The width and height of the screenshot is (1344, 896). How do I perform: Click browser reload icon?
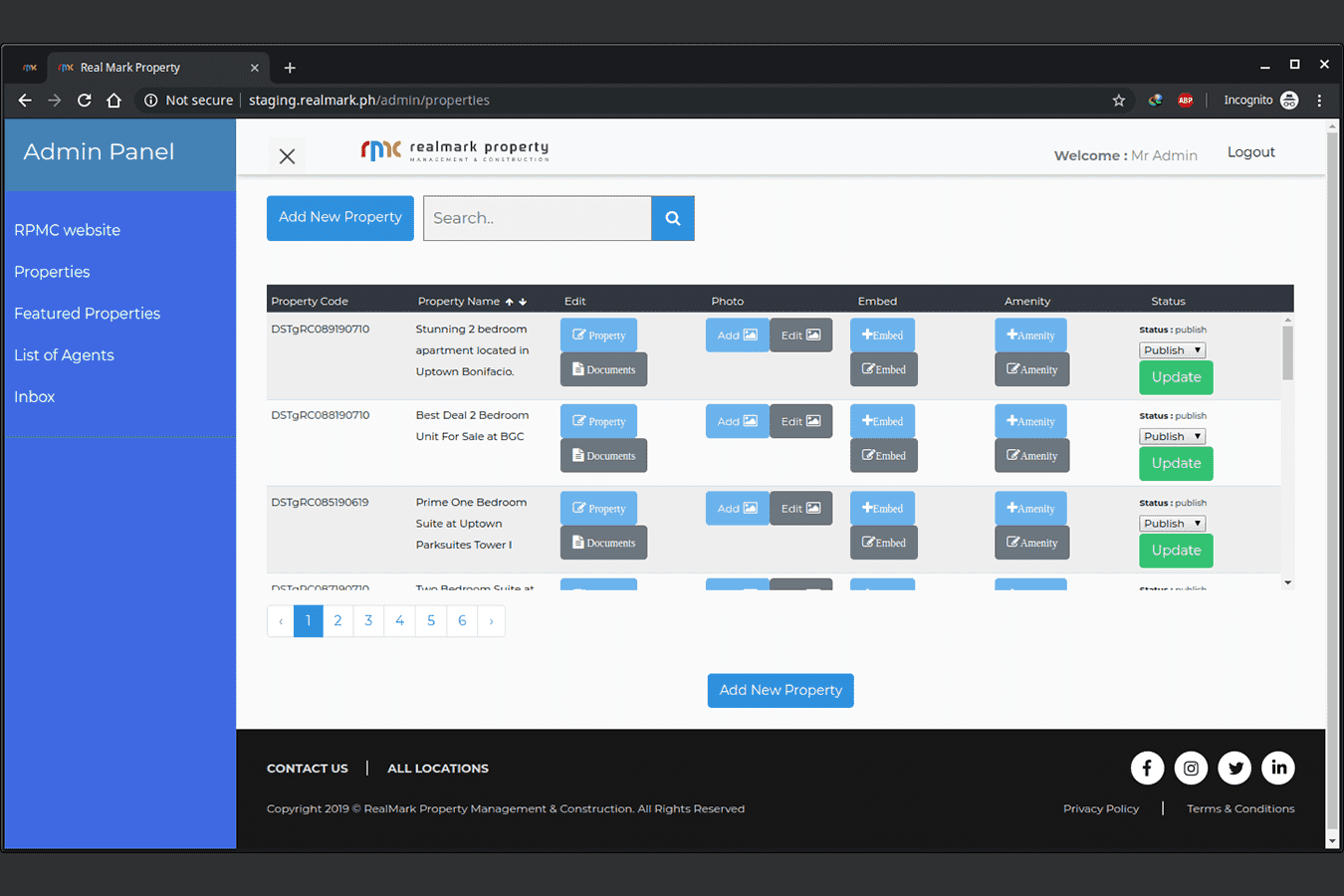pos(85,100)
